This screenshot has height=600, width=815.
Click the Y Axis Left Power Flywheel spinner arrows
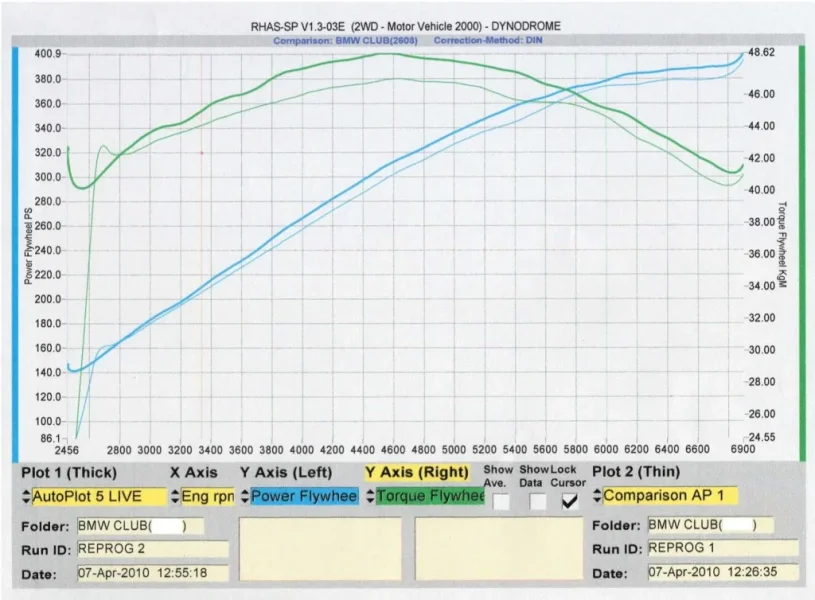click(x=245, y=496)
